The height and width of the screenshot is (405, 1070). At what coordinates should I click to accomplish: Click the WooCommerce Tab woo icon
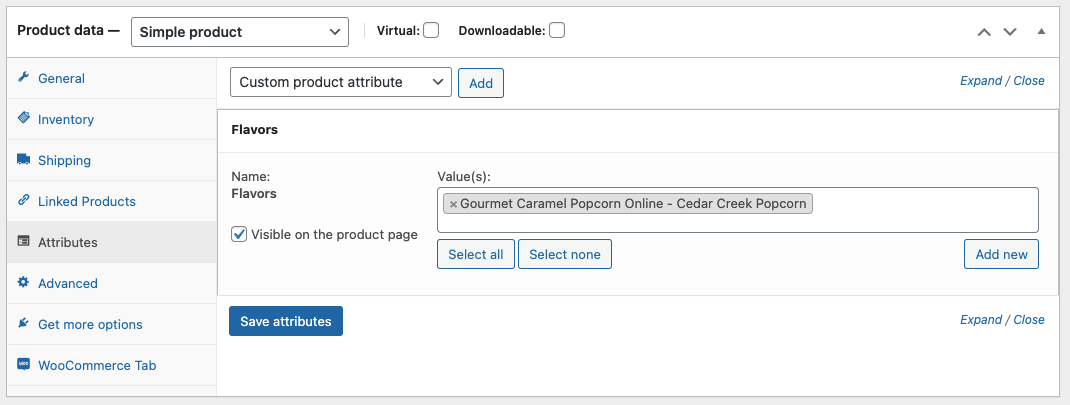23,364
